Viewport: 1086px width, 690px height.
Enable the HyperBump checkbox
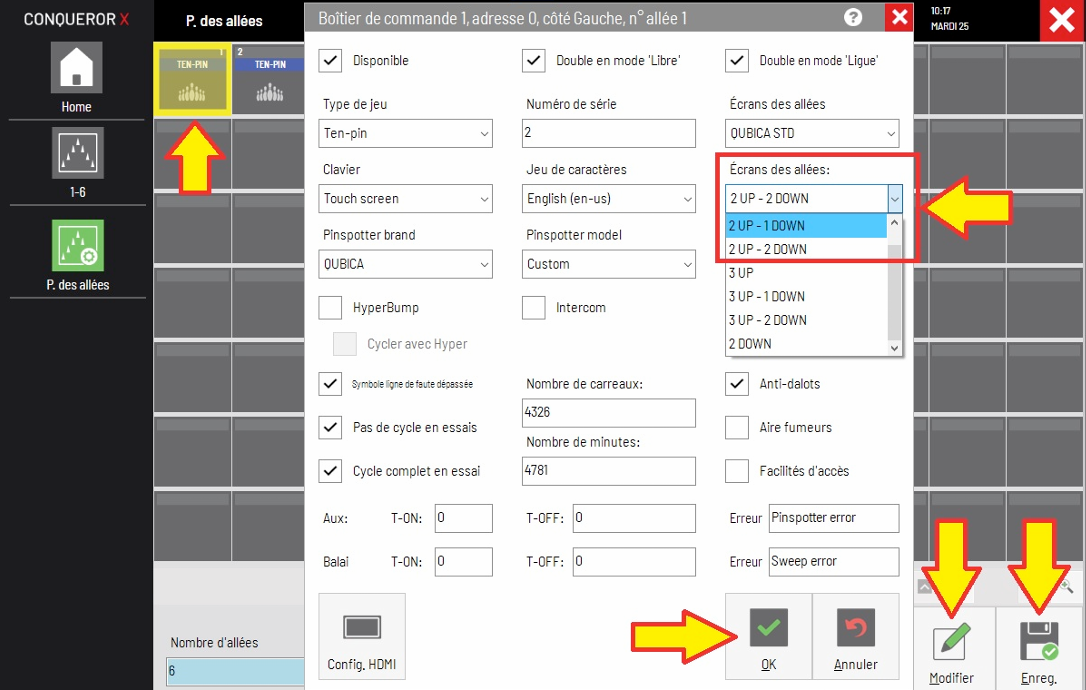[x=330, y=308]
